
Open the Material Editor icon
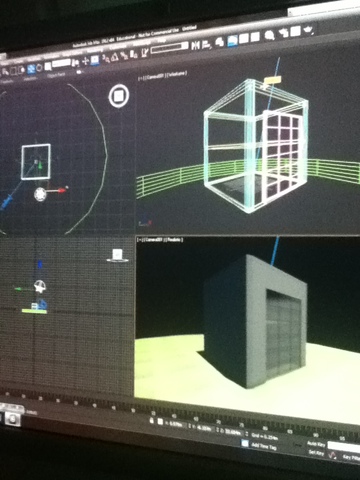[270, 35]
